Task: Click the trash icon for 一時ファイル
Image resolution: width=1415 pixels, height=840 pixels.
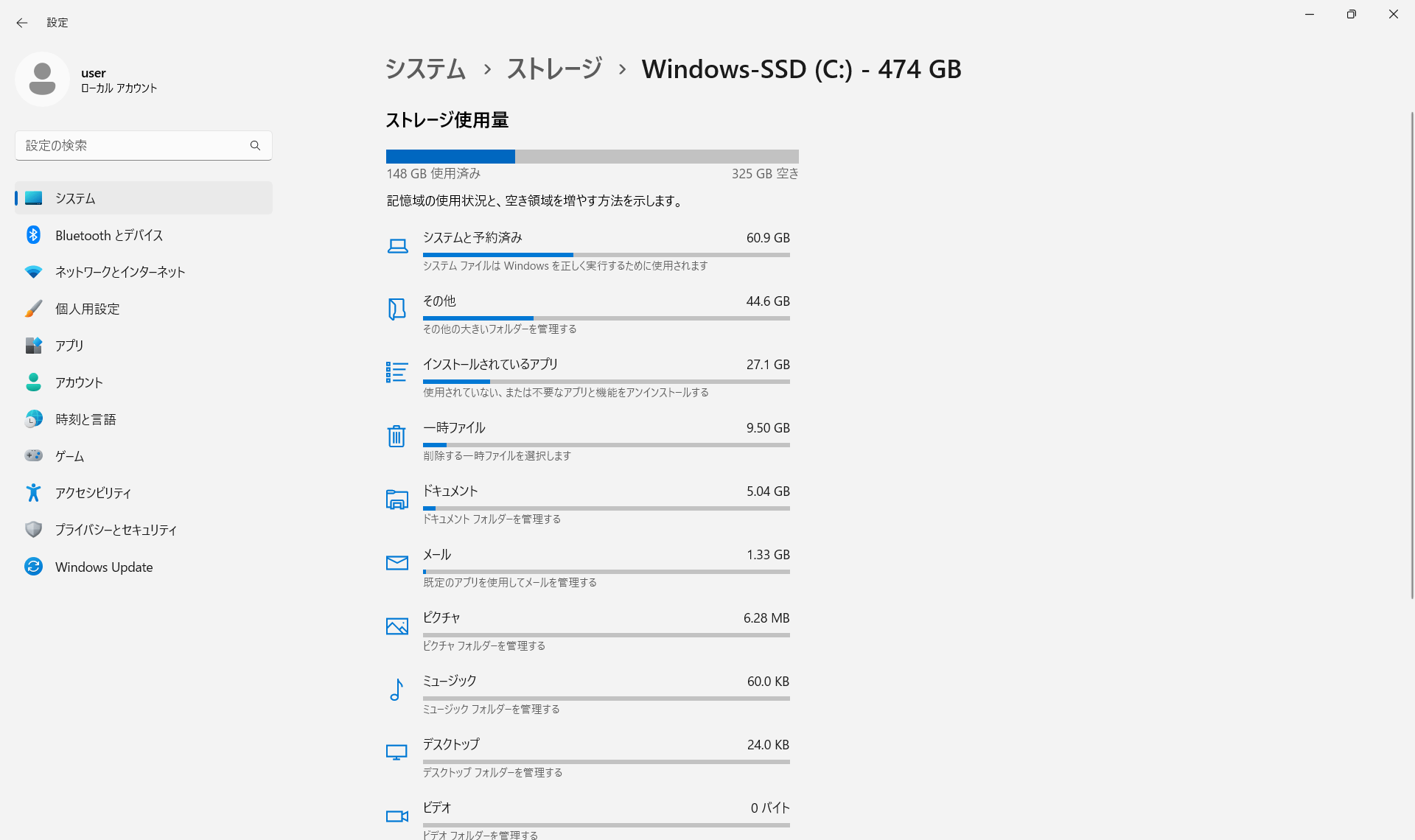Action: pos(396,436)
